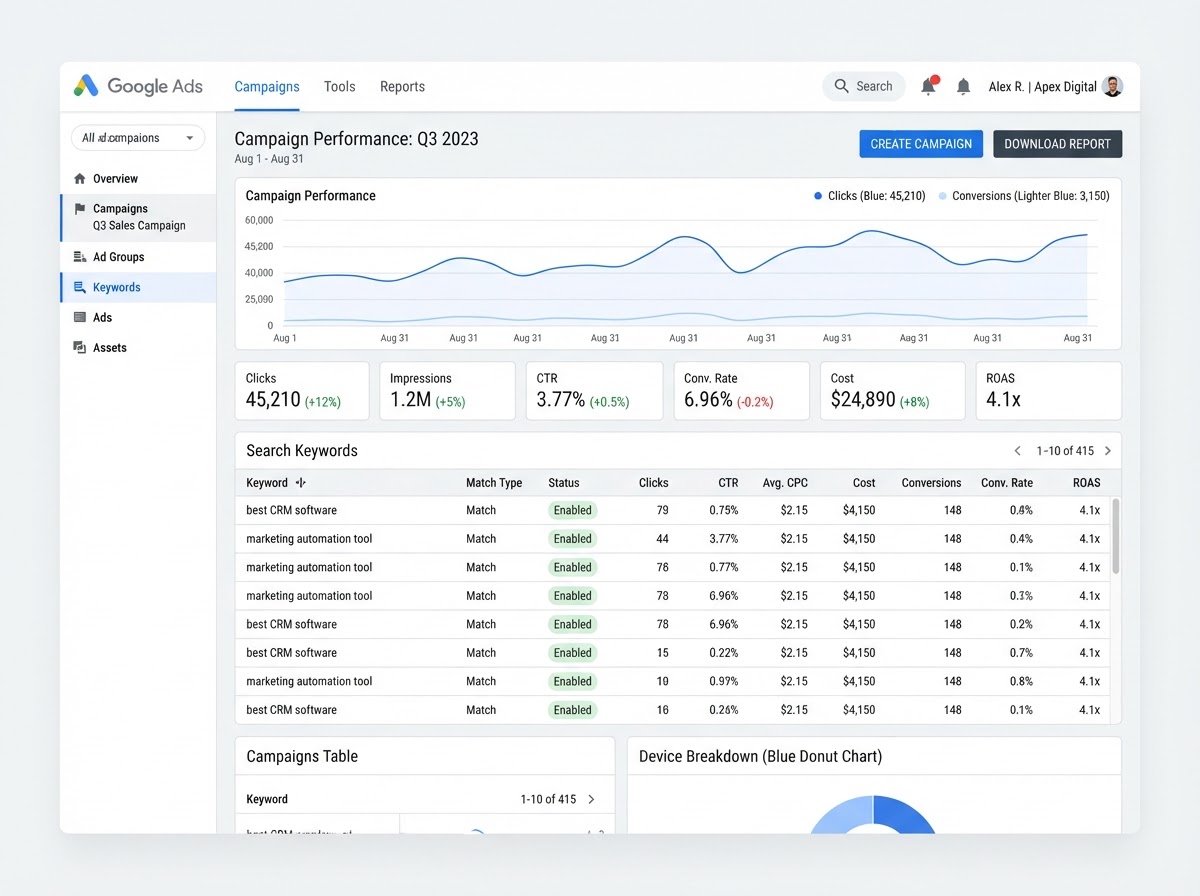Screen dimensions: 1200x896
Task: Click the plain bell icon
Action: point(963,87)
